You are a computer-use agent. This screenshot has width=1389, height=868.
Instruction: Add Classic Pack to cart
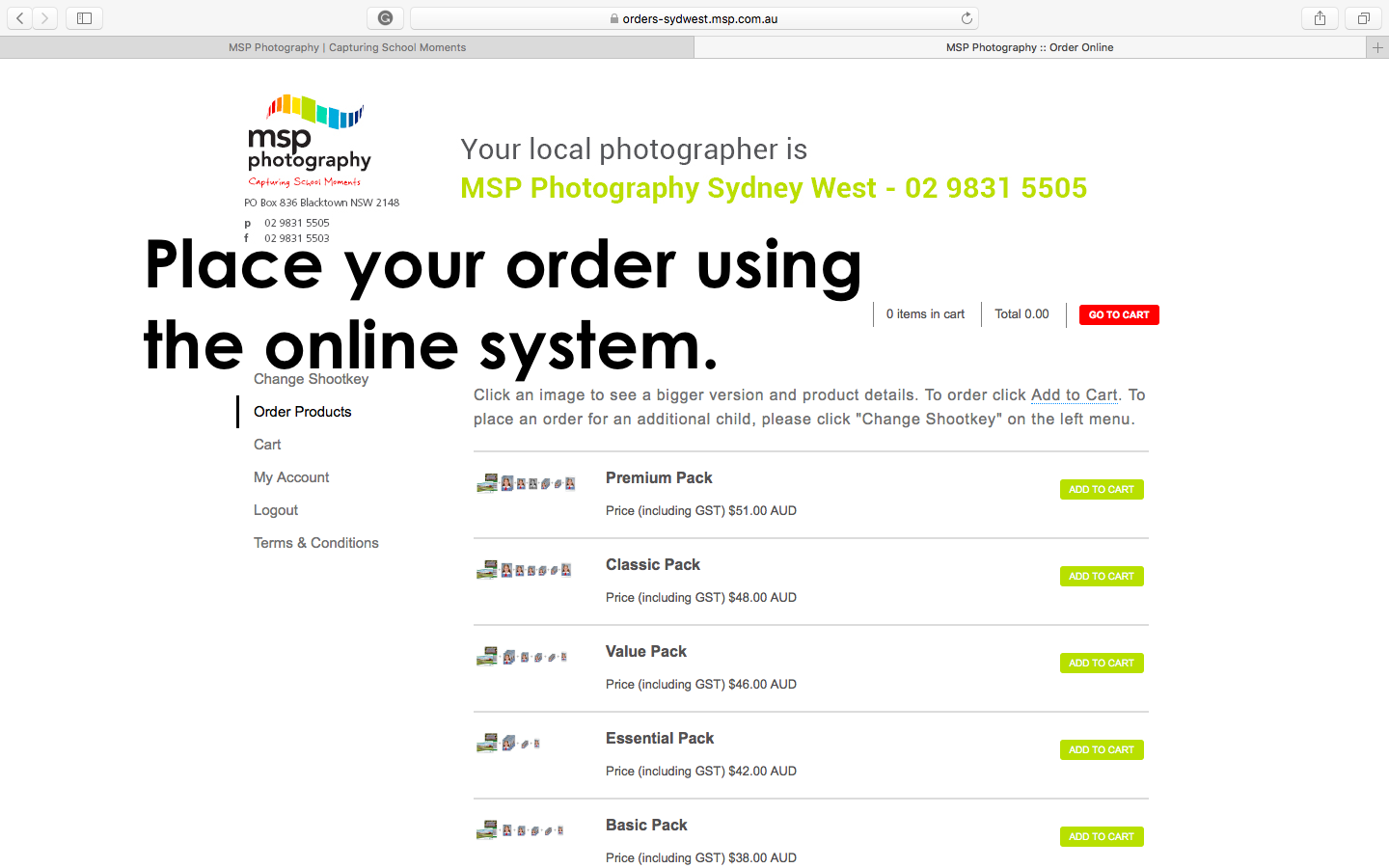click(x=1102, y=576)
